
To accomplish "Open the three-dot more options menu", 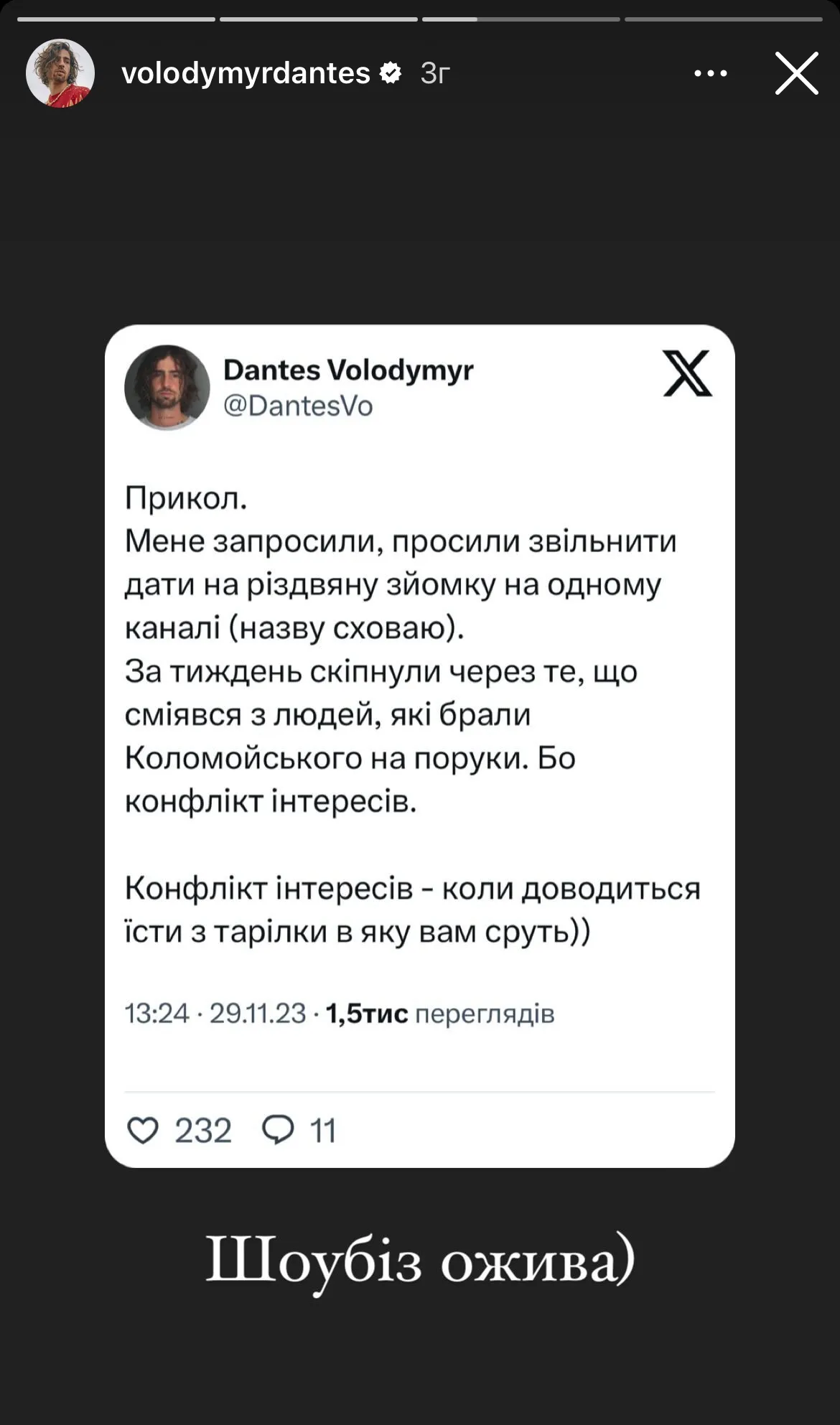I will [x=710, y=73].
